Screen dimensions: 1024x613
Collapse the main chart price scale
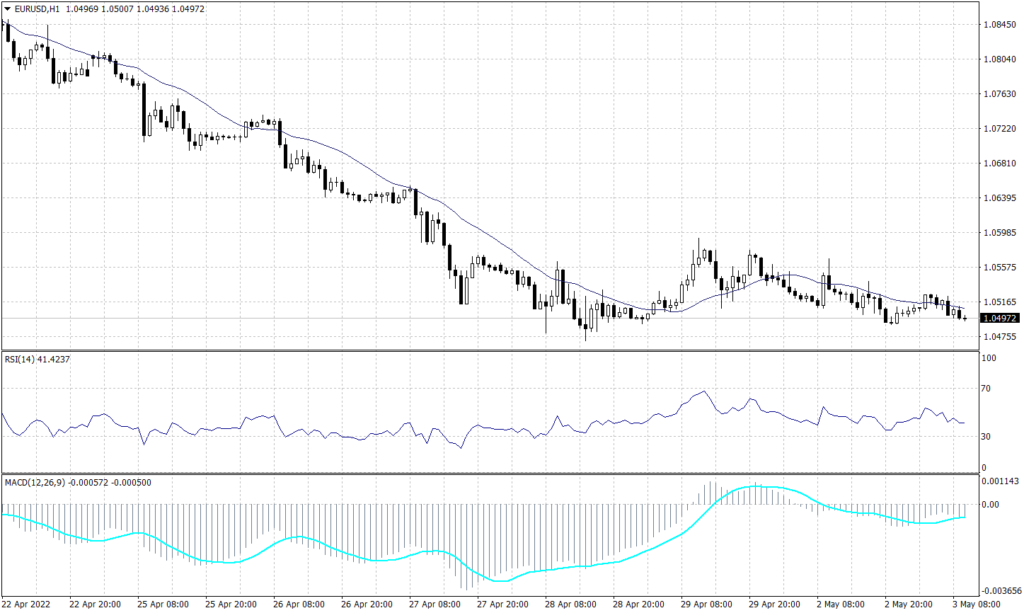point(1000,170)
